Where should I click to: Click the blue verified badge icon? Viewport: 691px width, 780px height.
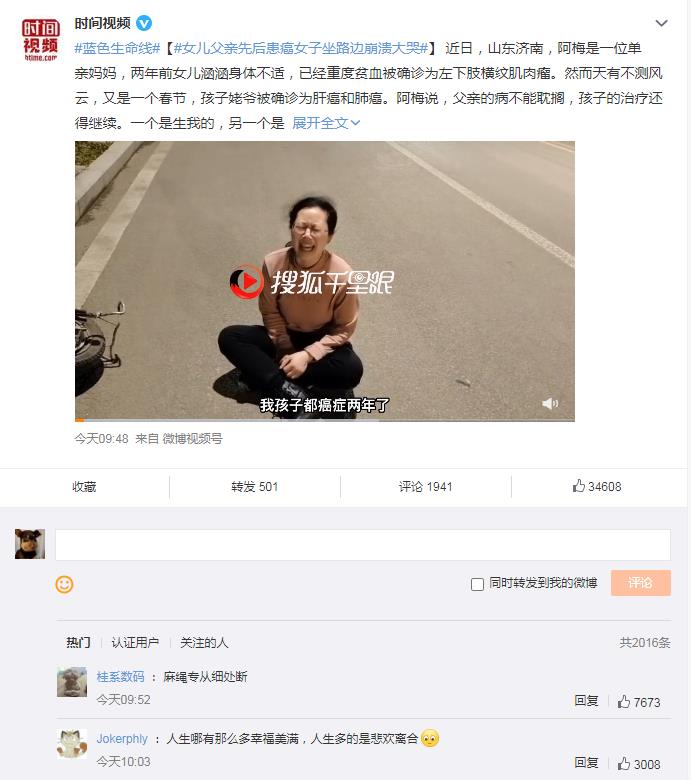(x=144, y=23)
